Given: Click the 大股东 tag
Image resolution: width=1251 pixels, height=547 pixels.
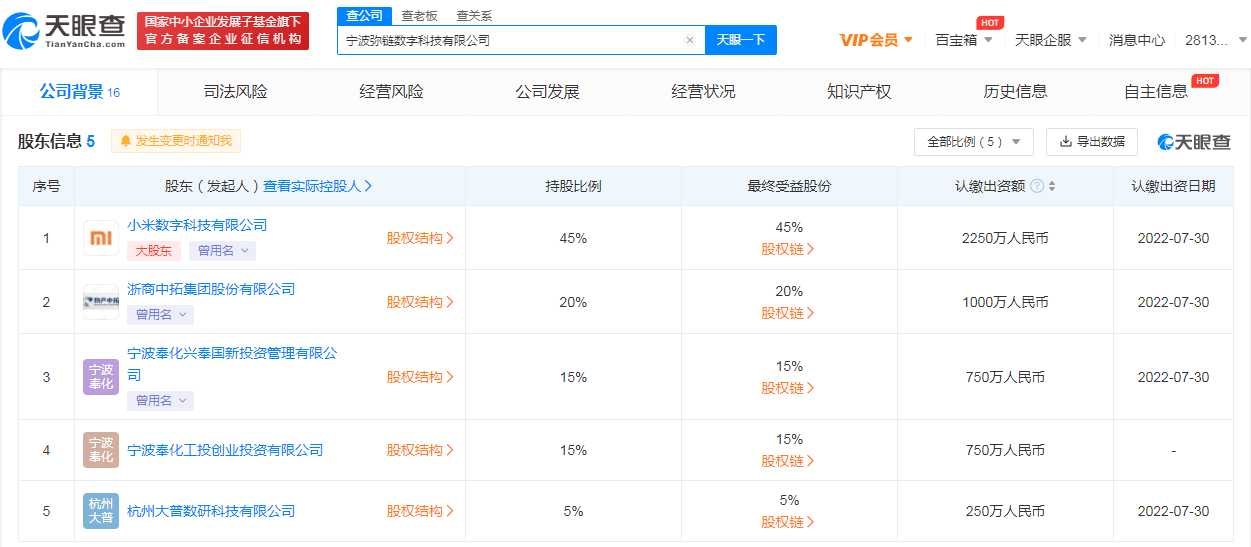Looking at the screenshot, I should [154, 251].
